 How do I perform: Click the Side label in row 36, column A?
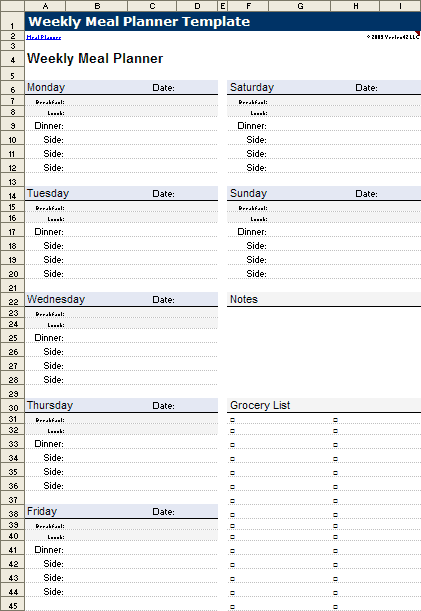[53, 486]
